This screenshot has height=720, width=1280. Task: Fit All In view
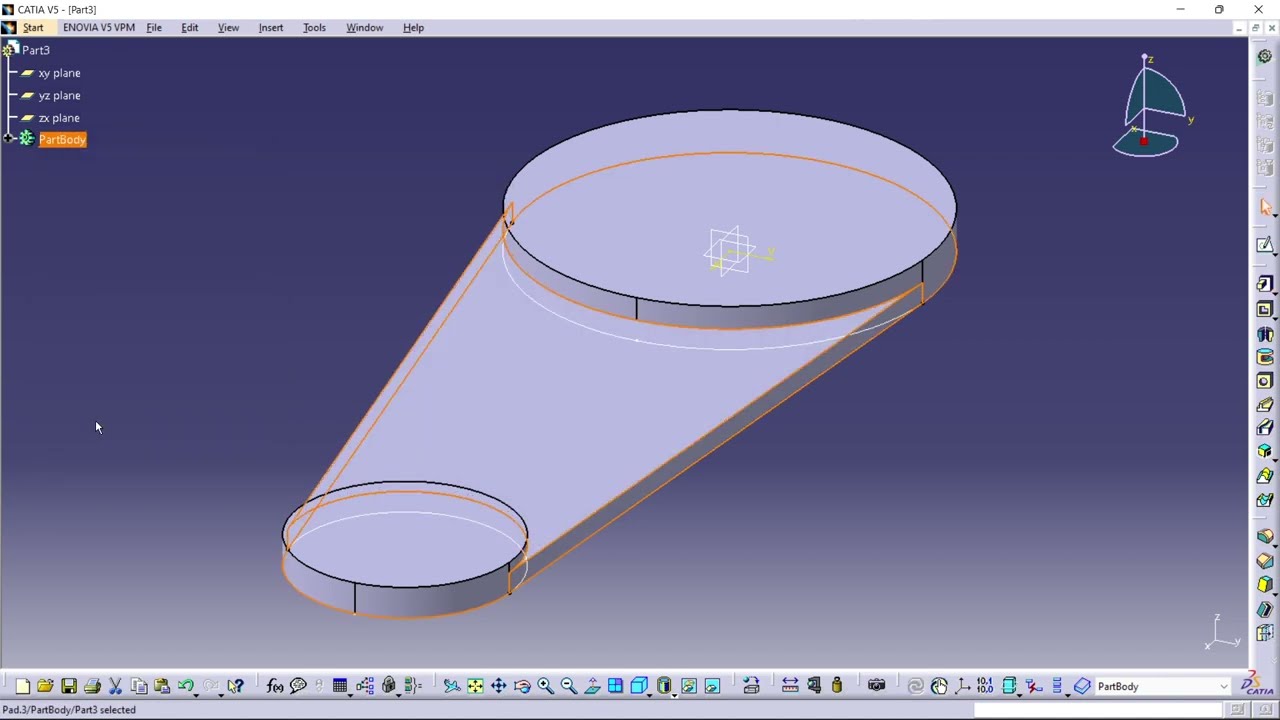coord(475,686)
